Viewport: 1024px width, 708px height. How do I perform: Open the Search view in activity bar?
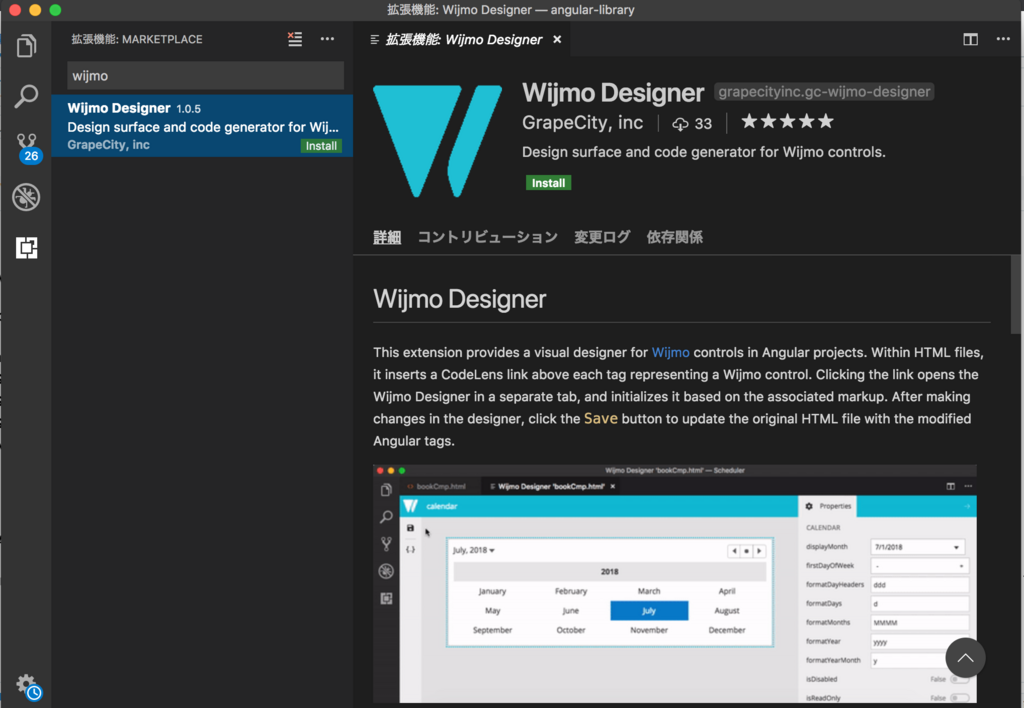pos(26,96)
